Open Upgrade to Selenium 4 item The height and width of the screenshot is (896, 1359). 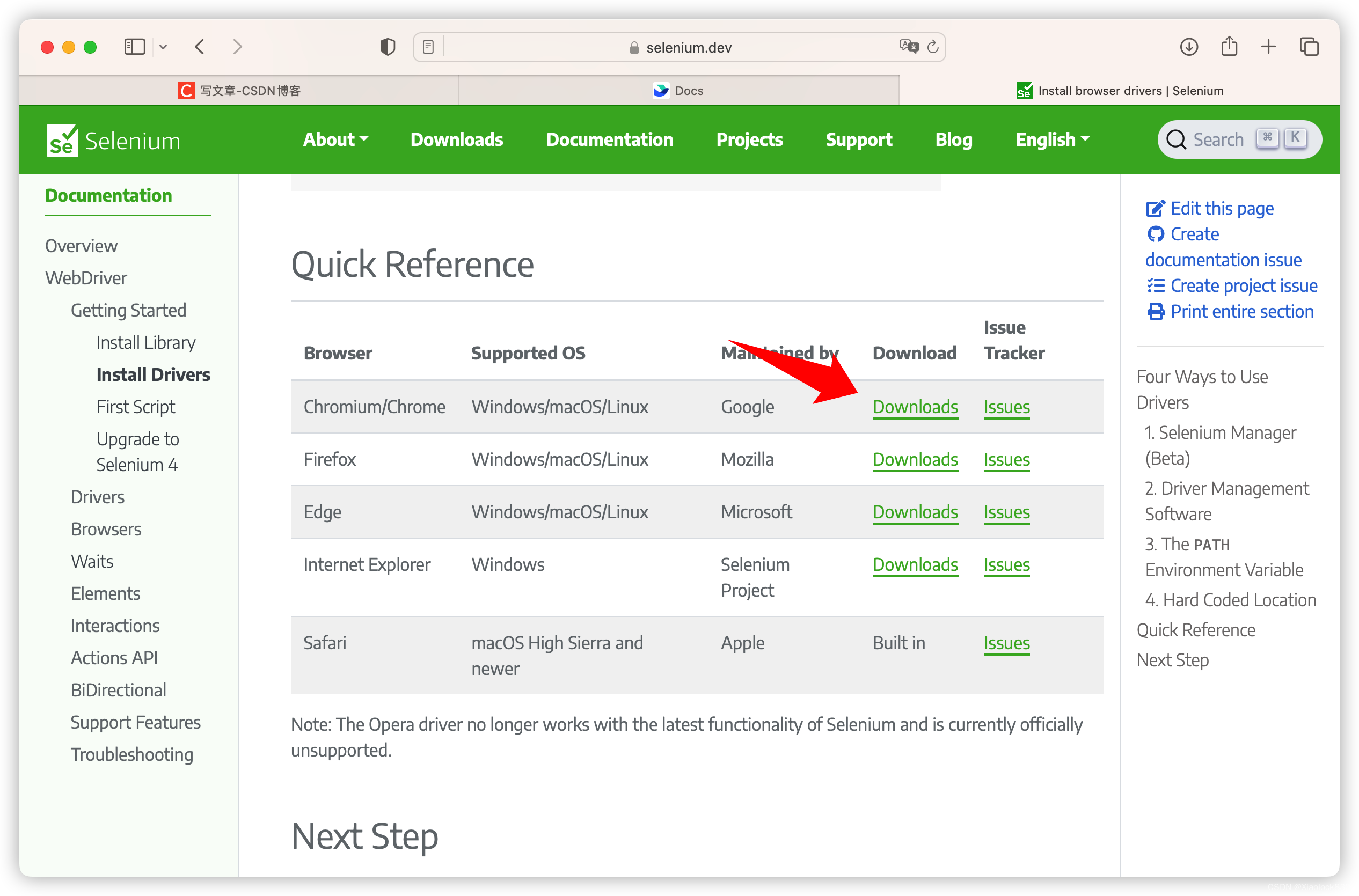pos(138,451)
